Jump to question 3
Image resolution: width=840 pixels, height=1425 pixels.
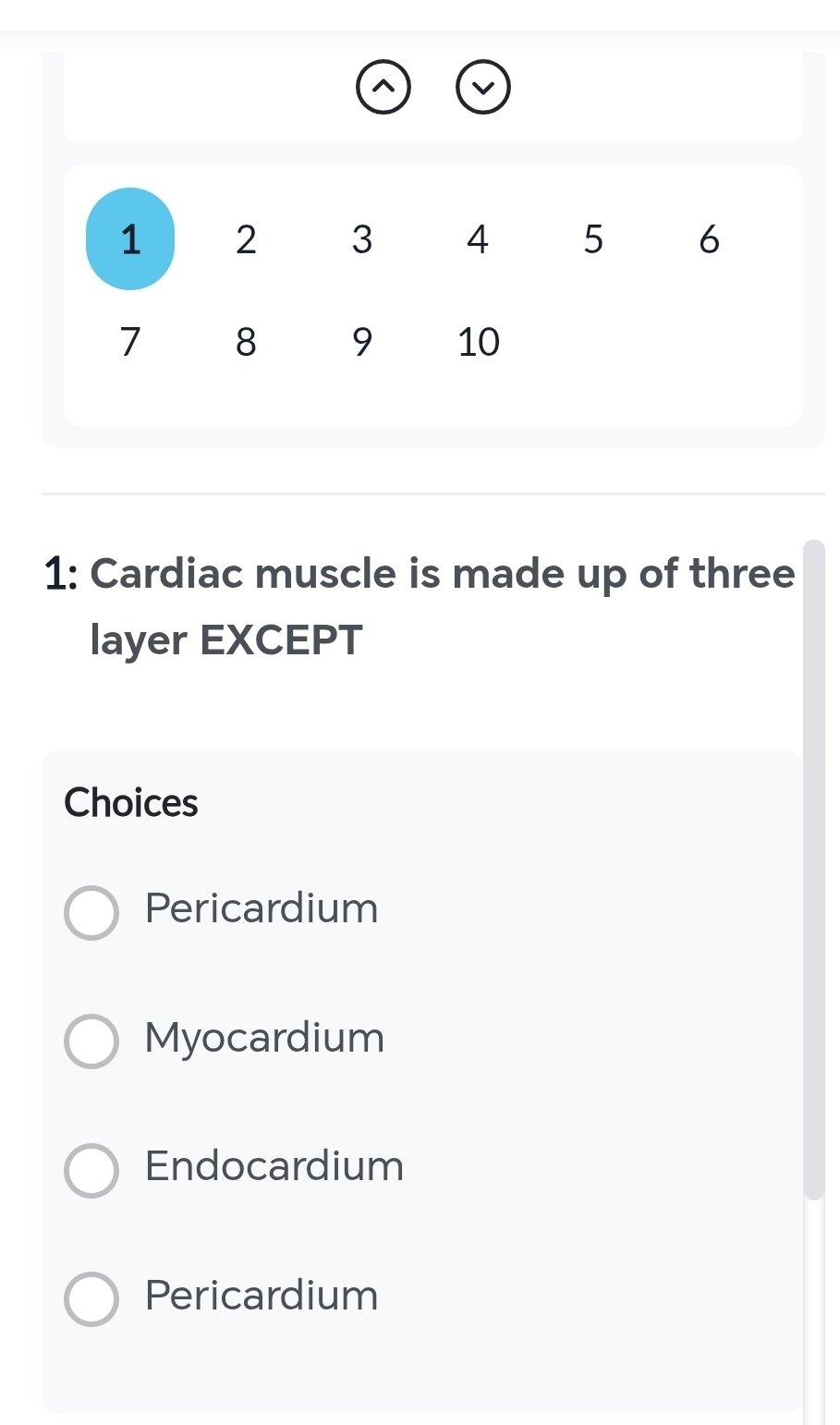coord(361,239)
